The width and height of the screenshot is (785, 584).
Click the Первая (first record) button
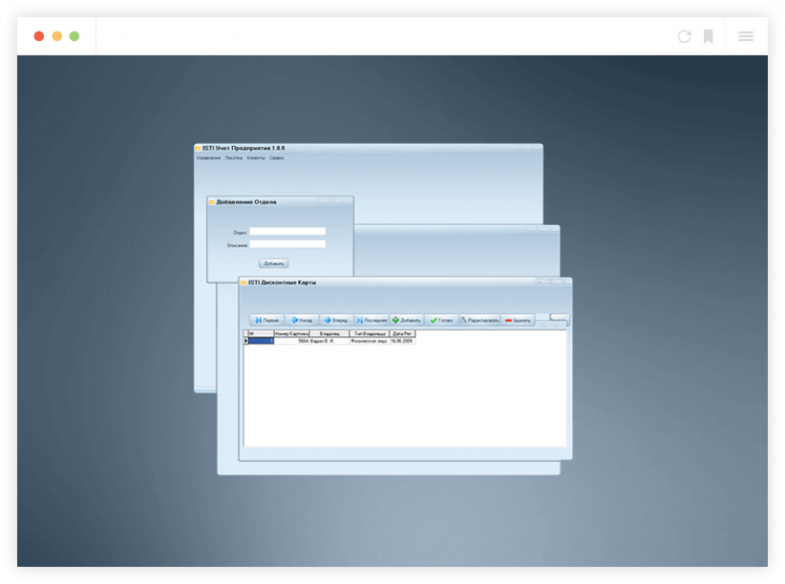point(266,320)
